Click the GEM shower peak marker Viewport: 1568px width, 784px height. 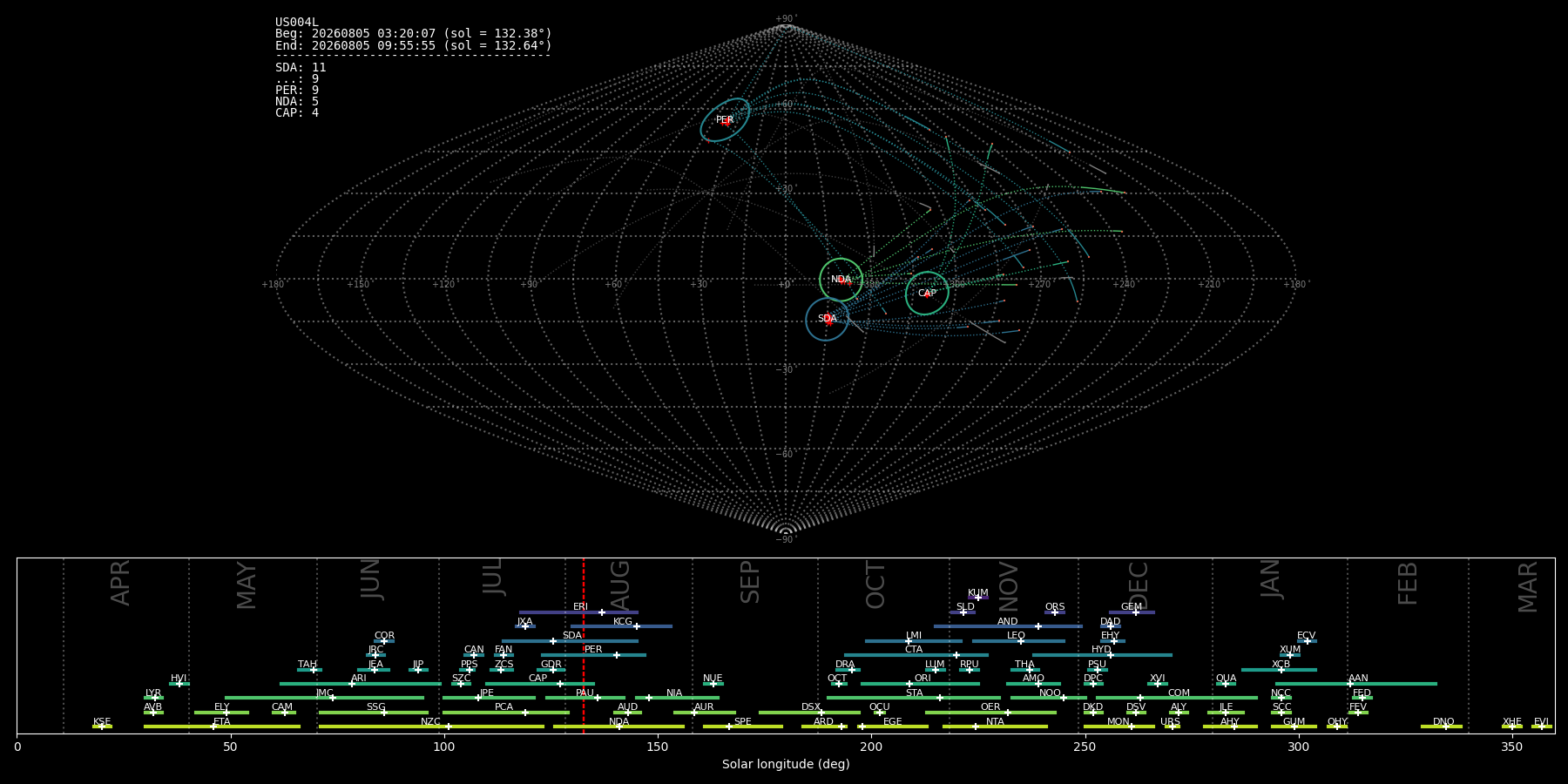pos(1135,612)
